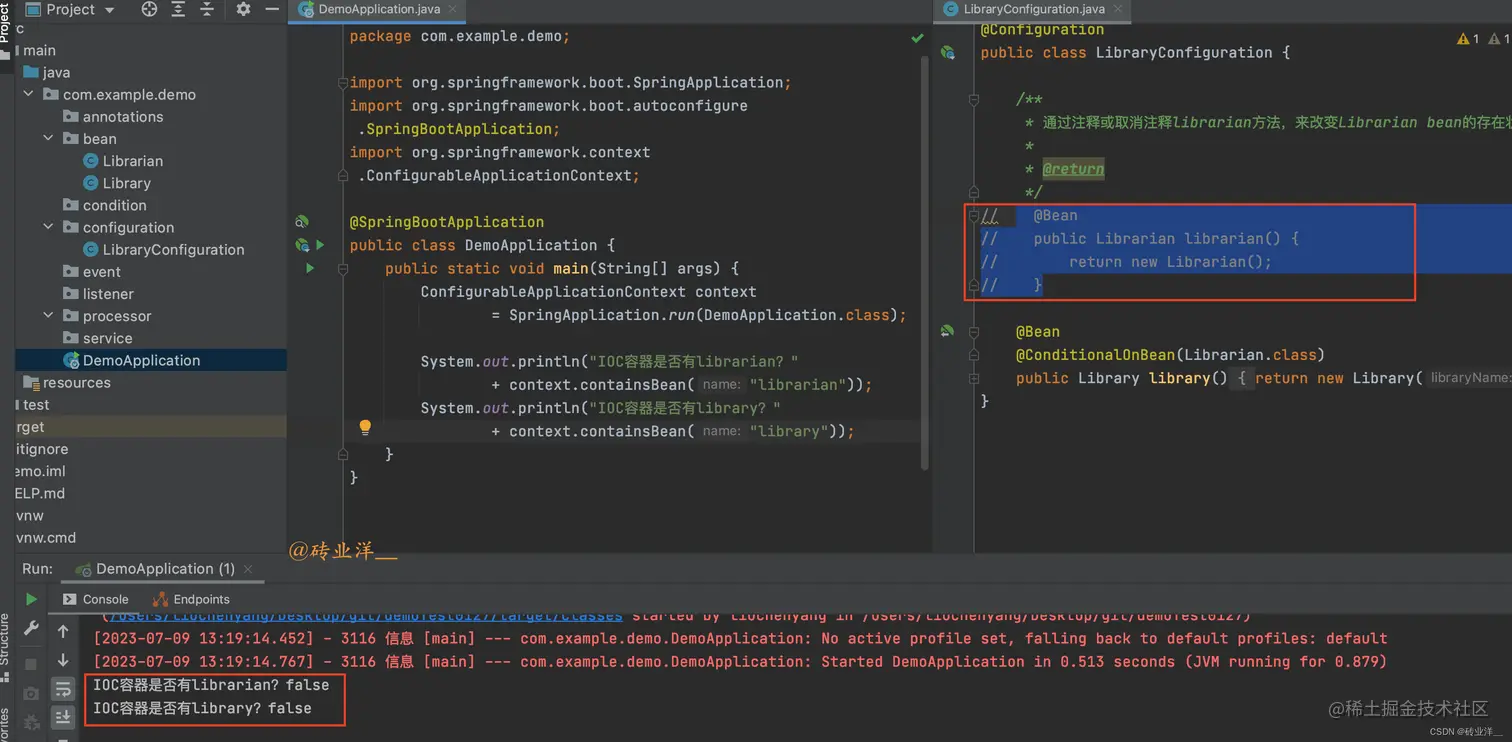Image resolution: width=1512 pixels, height=742 pixels.
Task: Click the locate opened file crosshair icon
Action: 149,9
